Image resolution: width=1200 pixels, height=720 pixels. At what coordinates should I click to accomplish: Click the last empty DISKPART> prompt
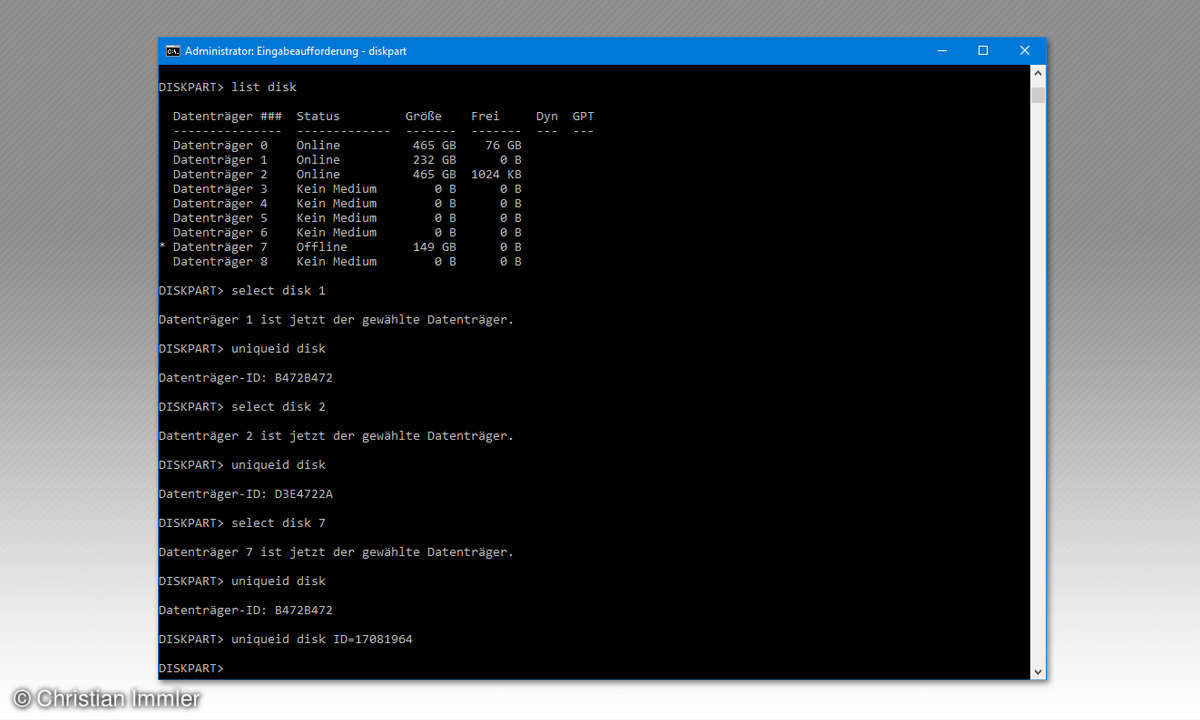click(x=192, y=668)
